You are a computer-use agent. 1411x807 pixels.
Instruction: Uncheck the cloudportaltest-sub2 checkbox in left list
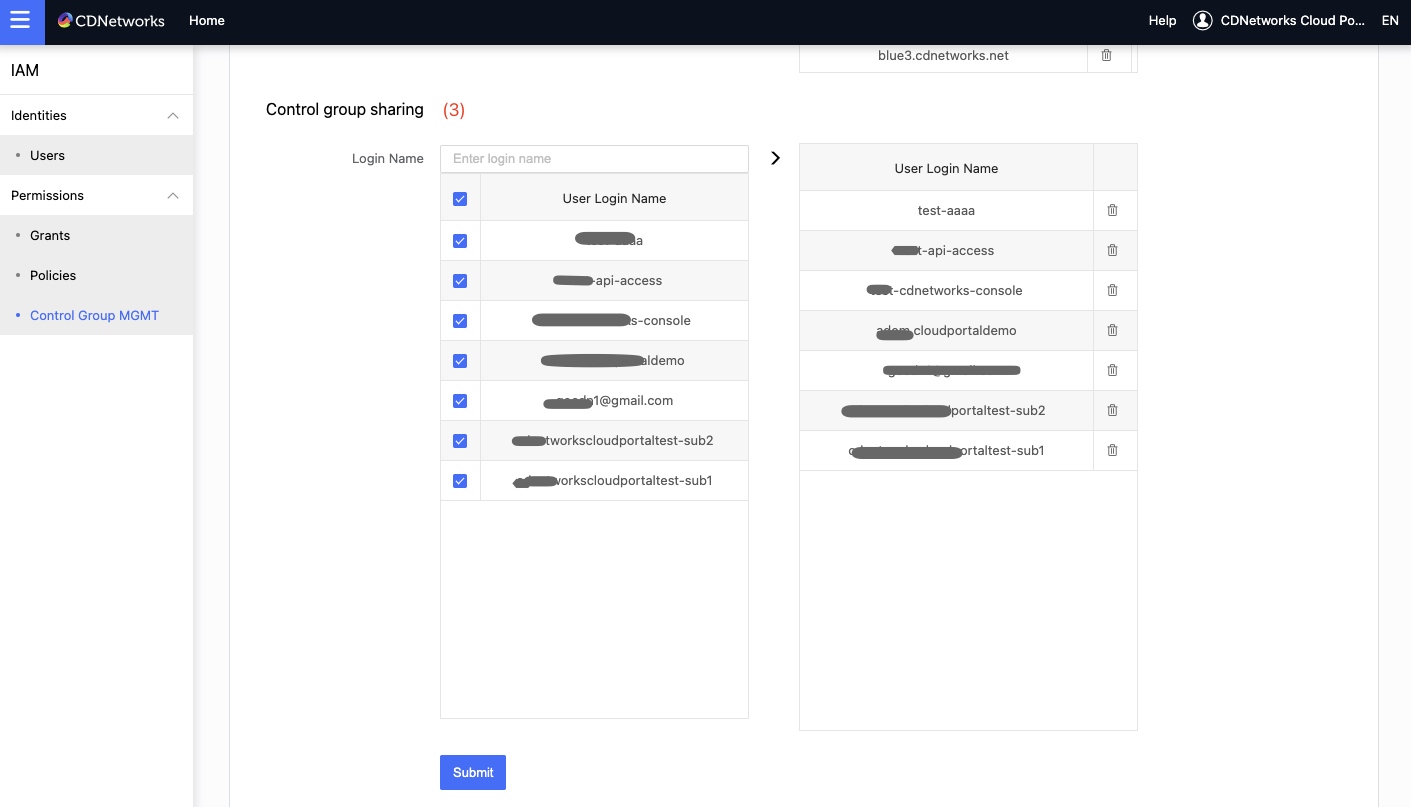tap(460, 441)
